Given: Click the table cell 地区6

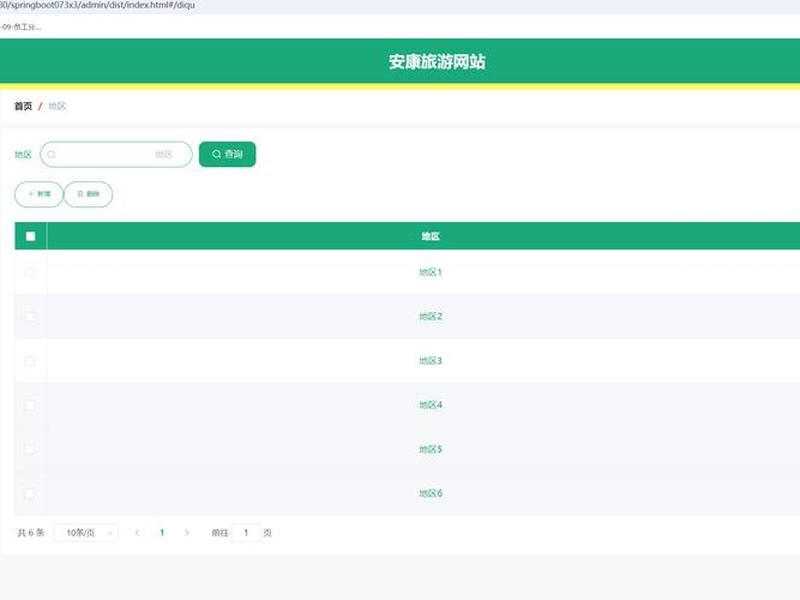Looking at the screenshot, I should 431,493.
